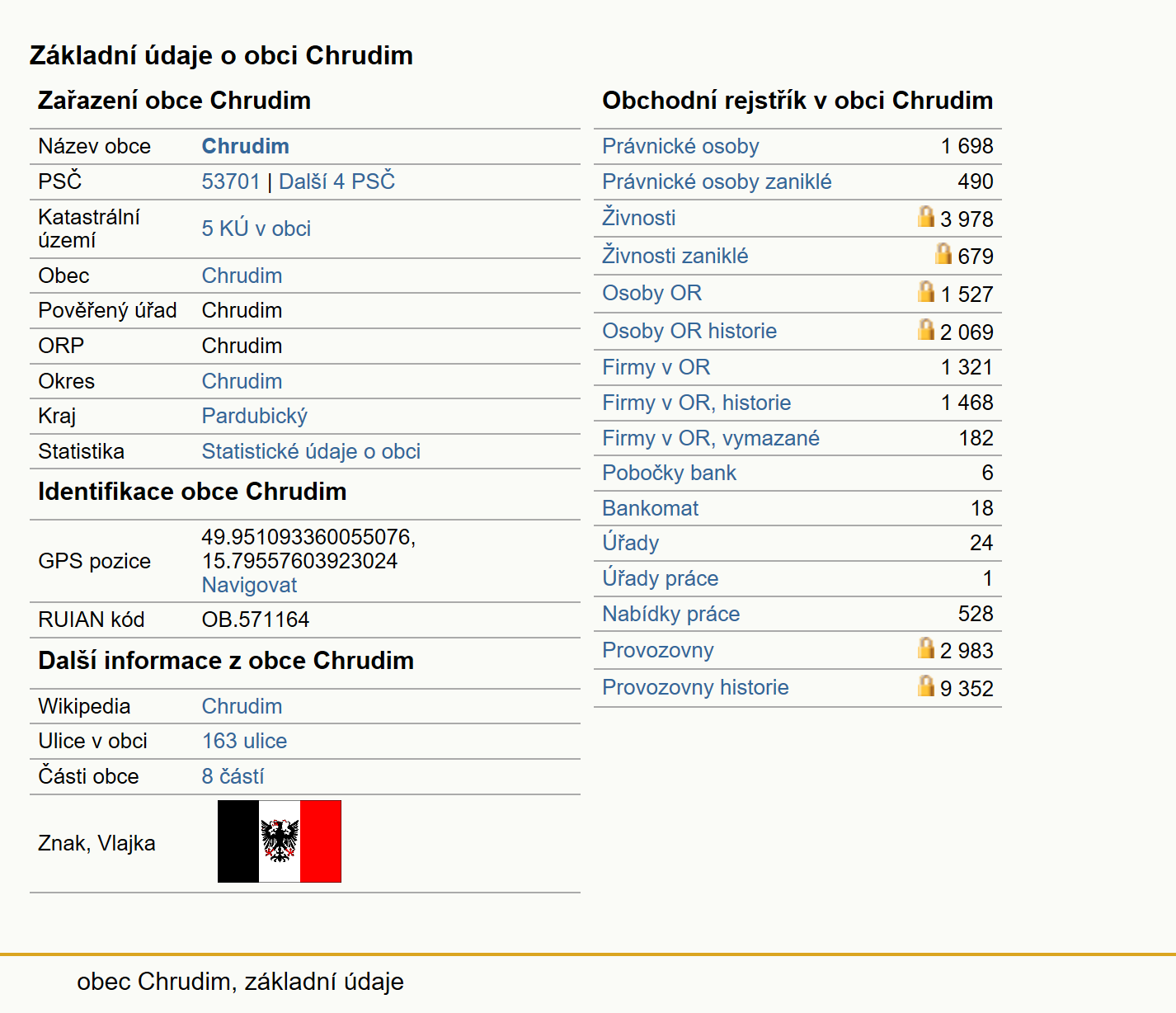Click the value 528 for Nabídky práce
This screenshot has height=1013, width=1176.
click(x=976, y=614)
